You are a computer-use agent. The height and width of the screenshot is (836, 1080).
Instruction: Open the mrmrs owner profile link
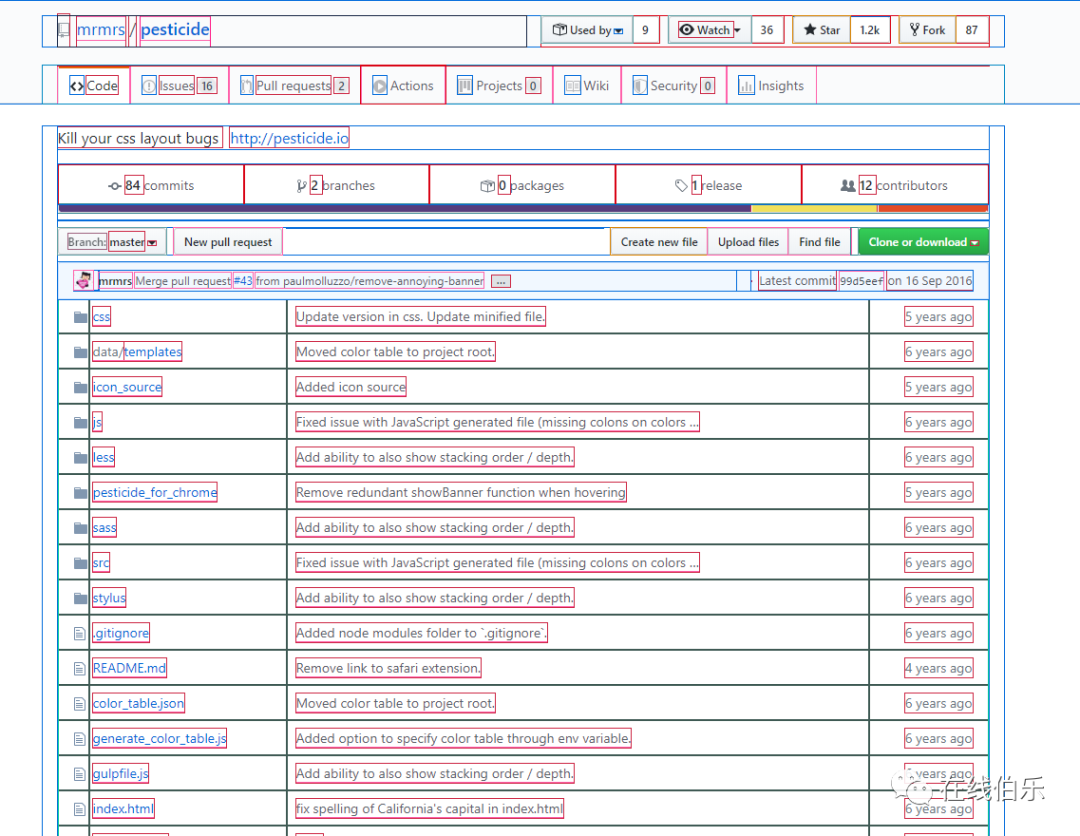click(x=101, y=30)
